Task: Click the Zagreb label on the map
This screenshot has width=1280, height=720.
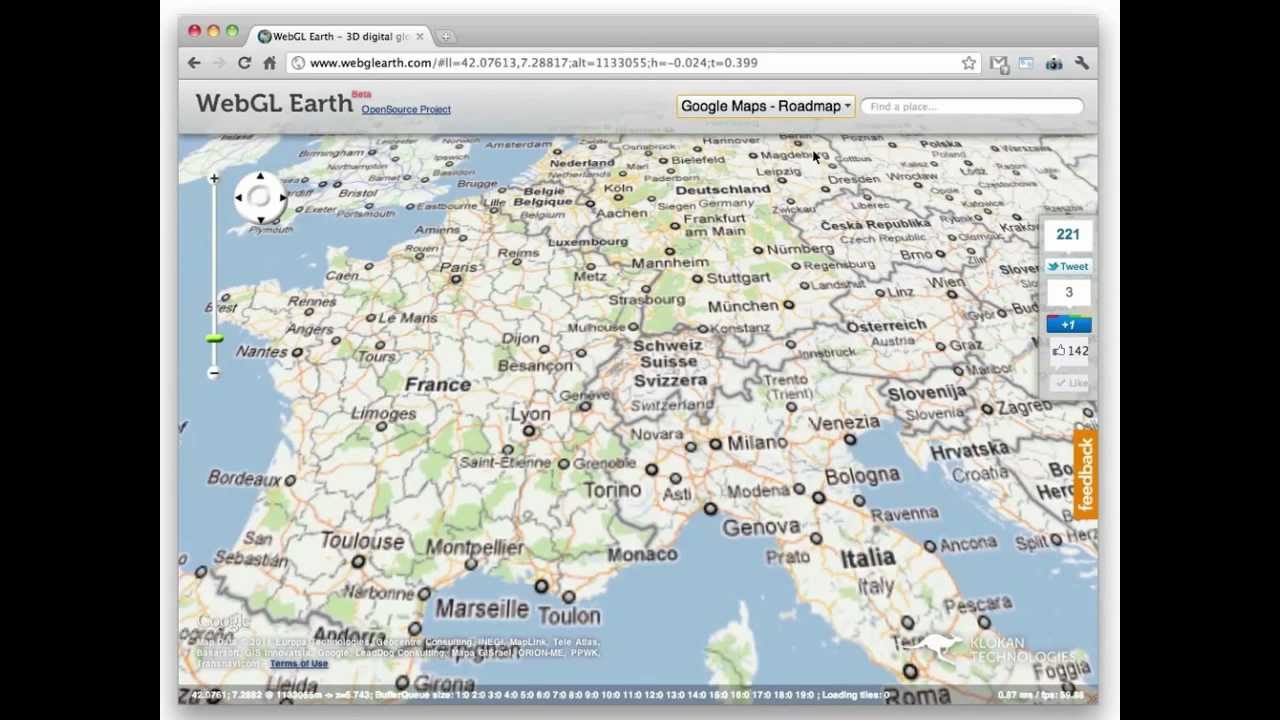Action: point(1023,408)
